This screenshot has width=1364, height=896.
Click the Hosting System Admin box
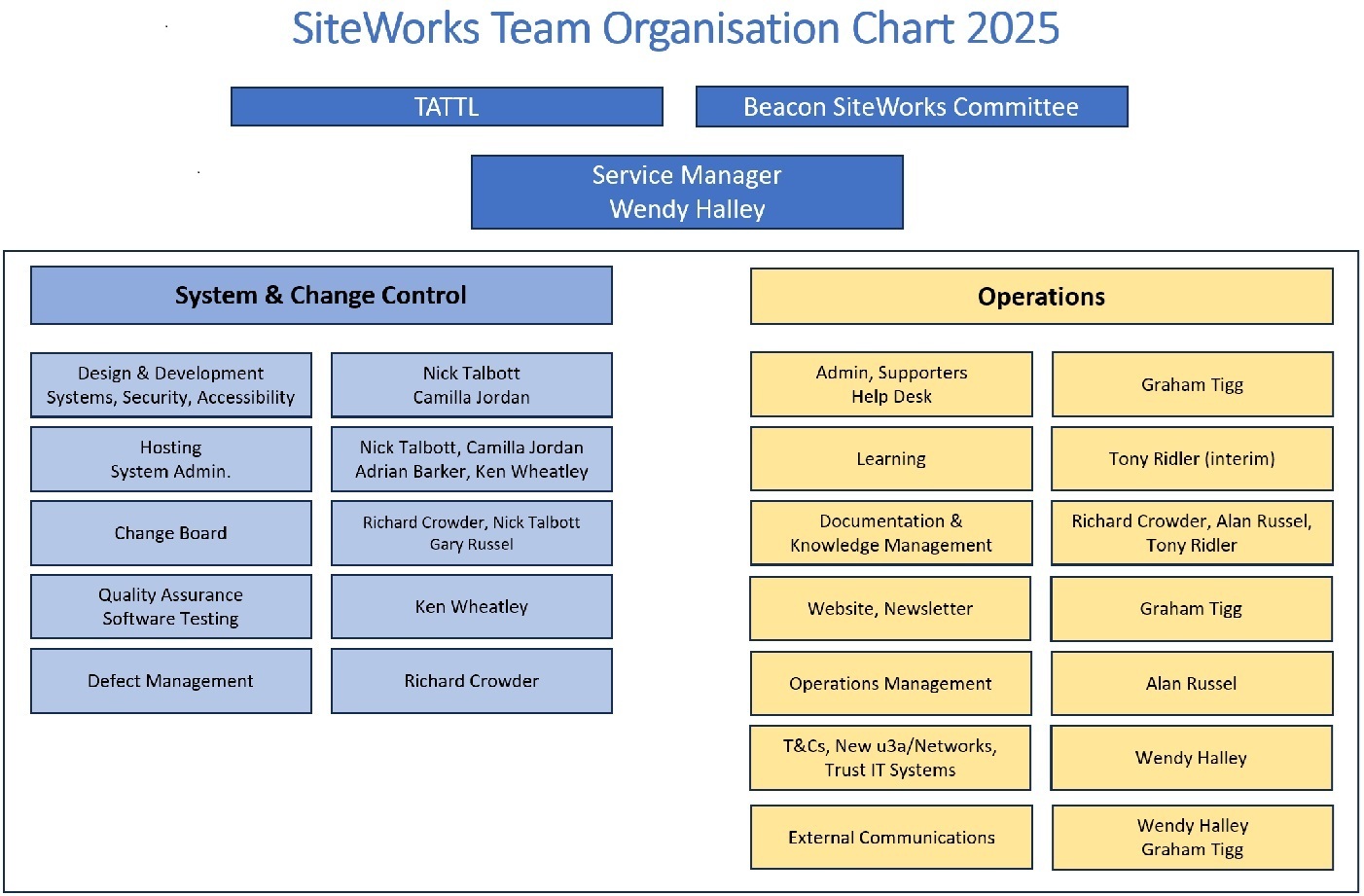(x=171, y=459)
